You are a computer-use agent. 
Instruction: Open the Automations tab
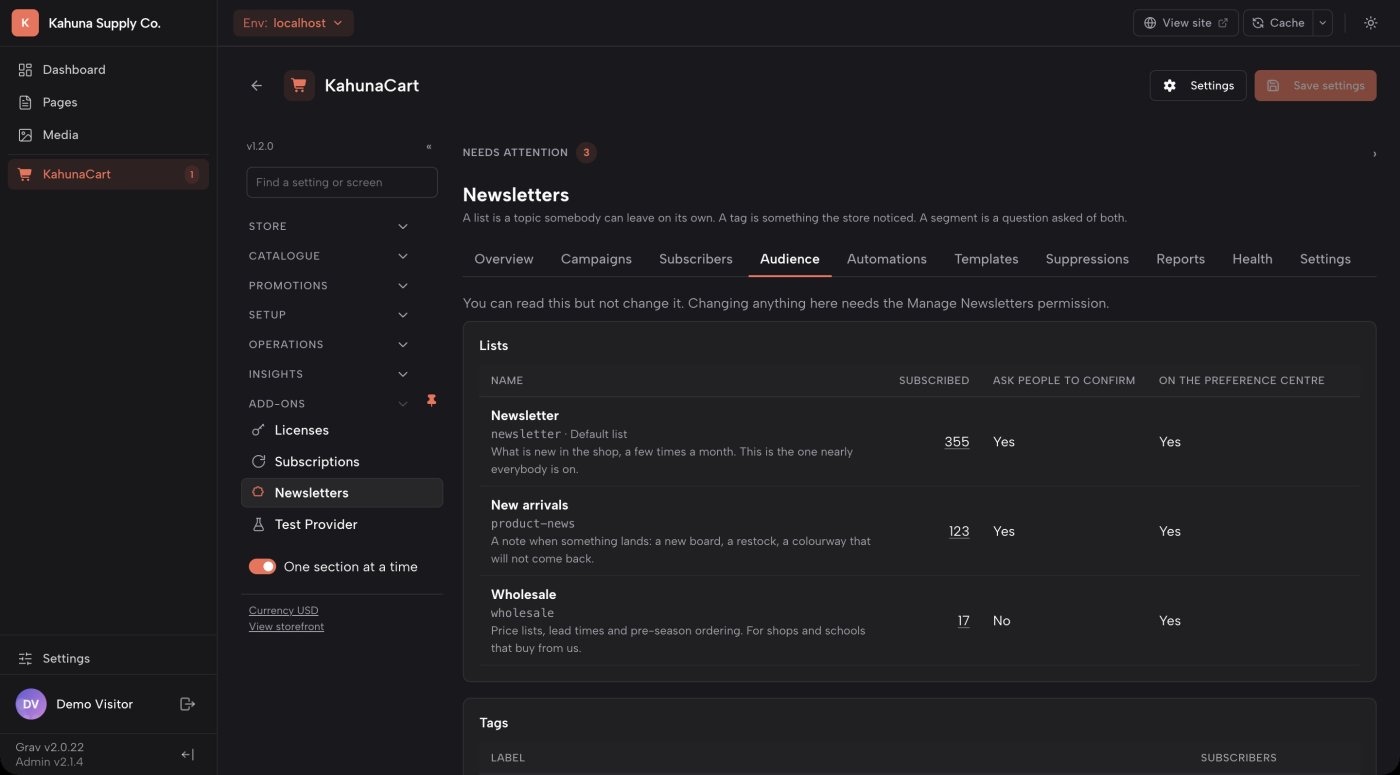(887, 259)
